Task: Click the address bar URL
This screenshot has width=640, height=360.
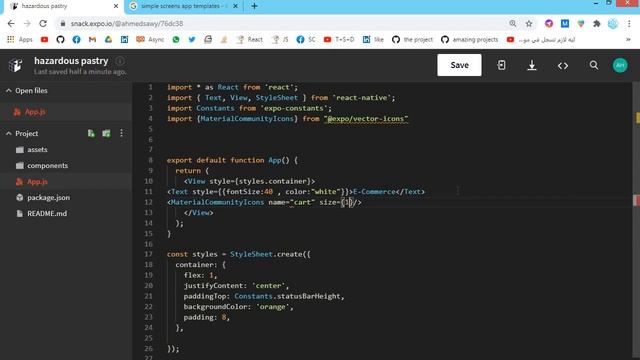Action: click(127, 24)
